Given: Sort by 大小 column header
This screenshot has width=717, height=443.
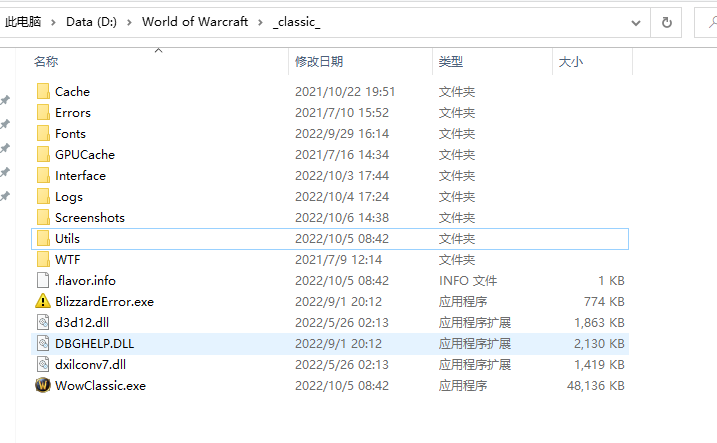Looking at the screenshot, I should 570,62.
